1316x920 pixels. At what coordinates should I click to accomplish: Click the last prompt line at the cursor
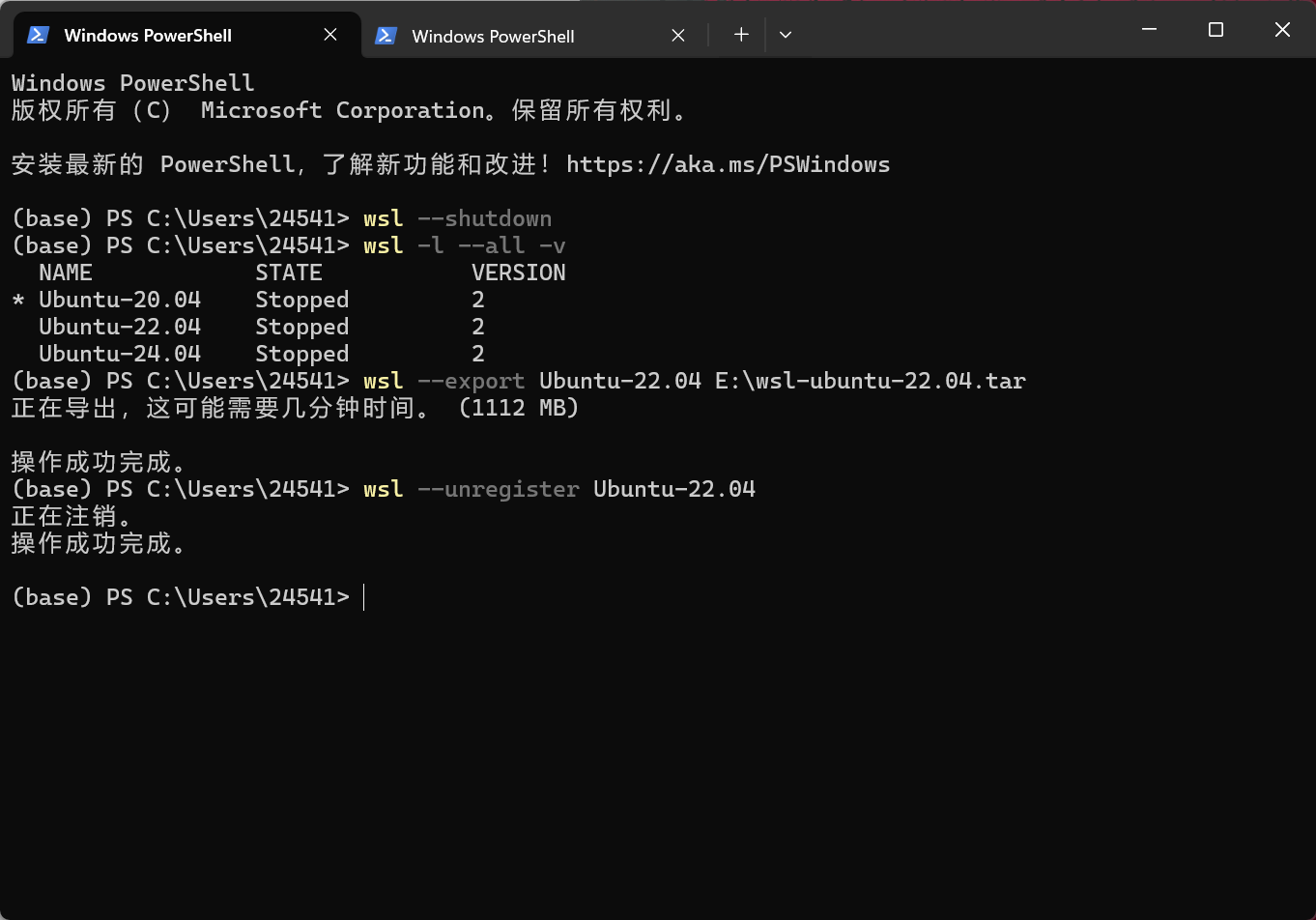(x=188, y=597)
